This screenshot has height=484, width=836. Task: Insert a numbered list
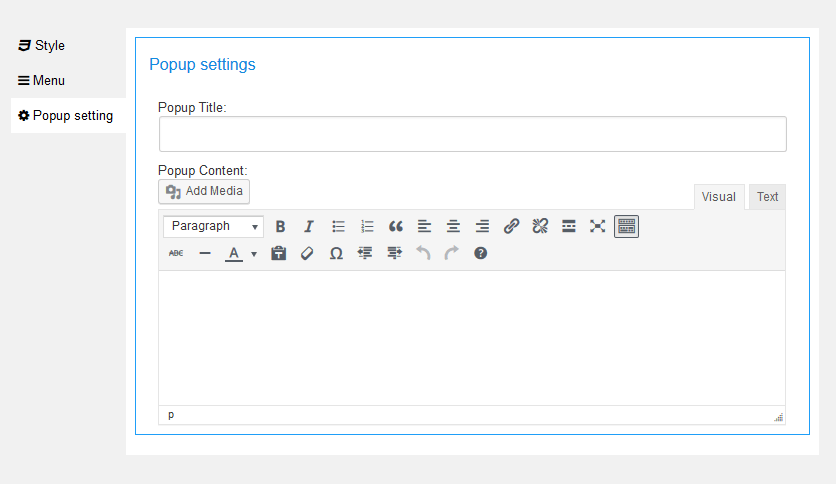367,227
